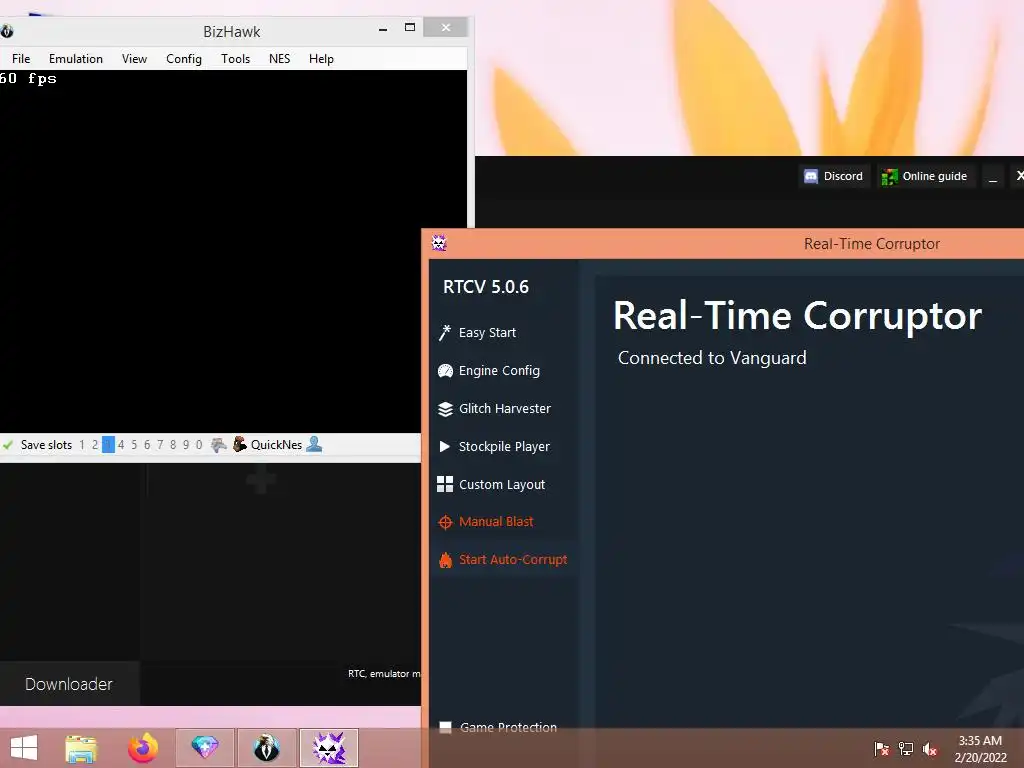This screenshot has width=1024, height=768.
Task: Open the Engine Config panel
Action: coord(489,370)
